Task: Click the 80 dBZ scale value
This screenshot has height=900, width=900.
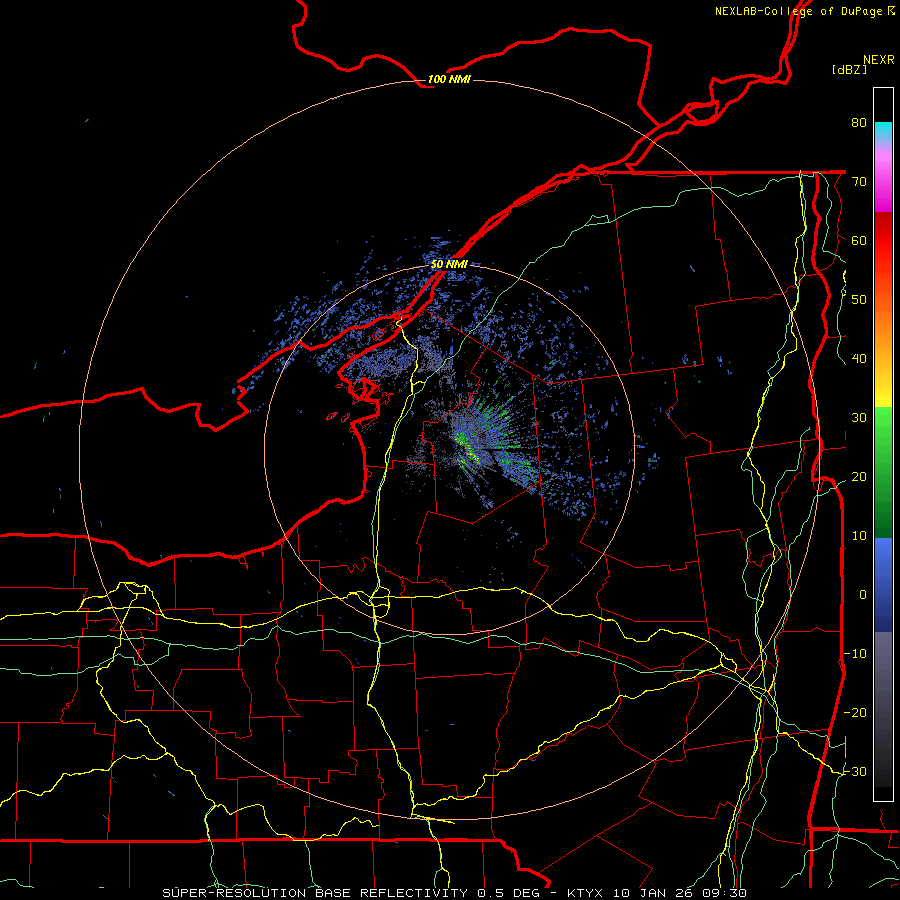Action: click(859, 122)
